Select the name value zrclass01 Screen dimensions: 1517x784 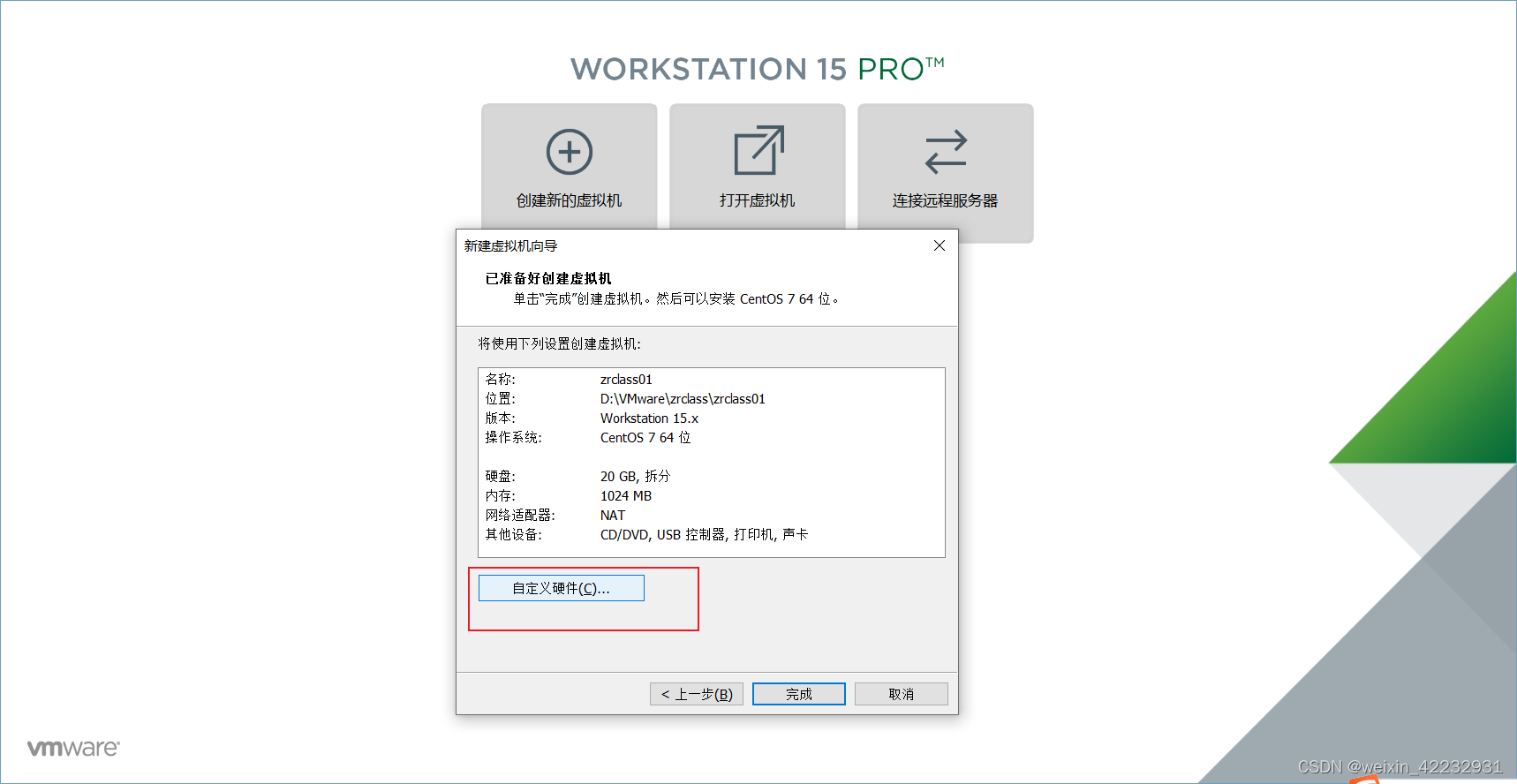point(626,380)
